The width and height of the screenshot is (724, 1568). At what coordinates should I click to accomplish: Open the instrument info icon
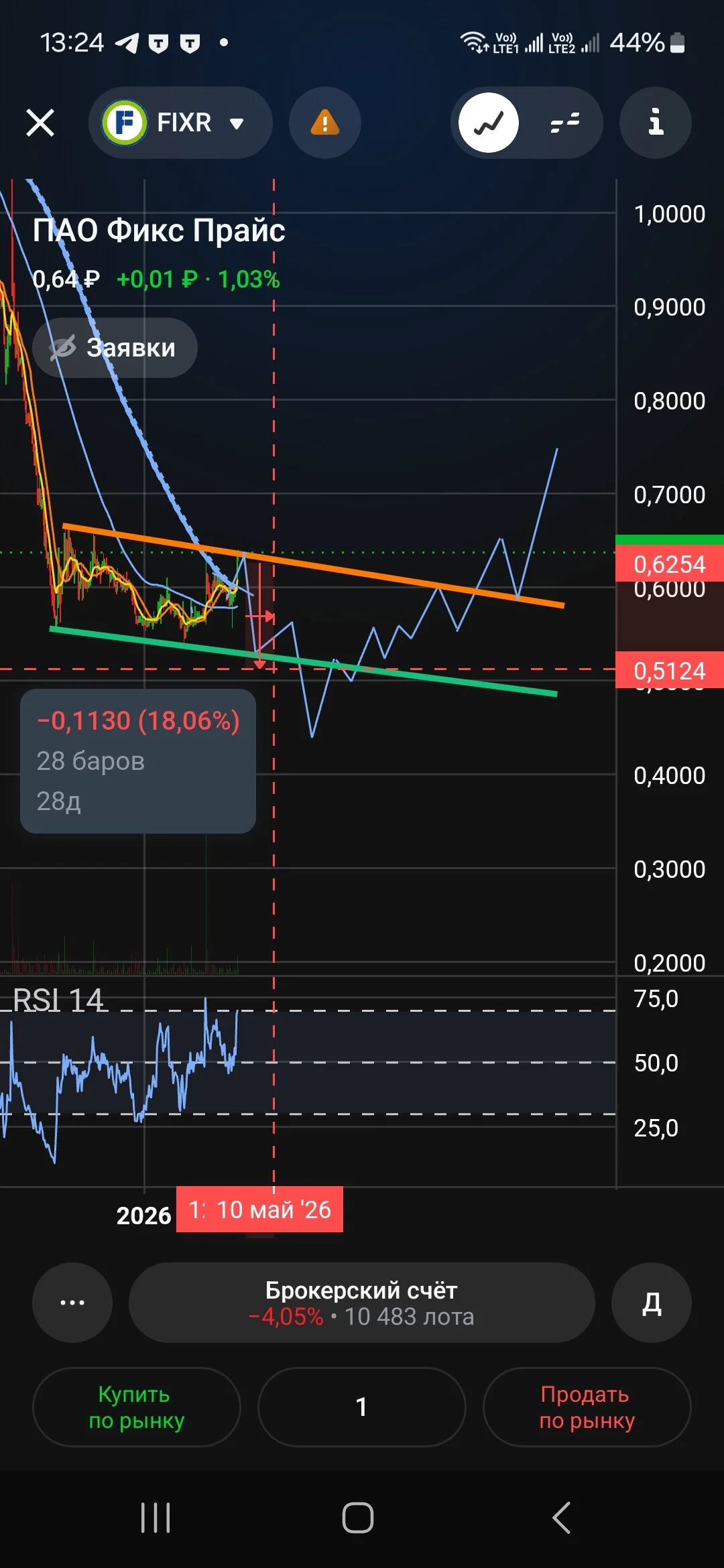pos(656,123)
